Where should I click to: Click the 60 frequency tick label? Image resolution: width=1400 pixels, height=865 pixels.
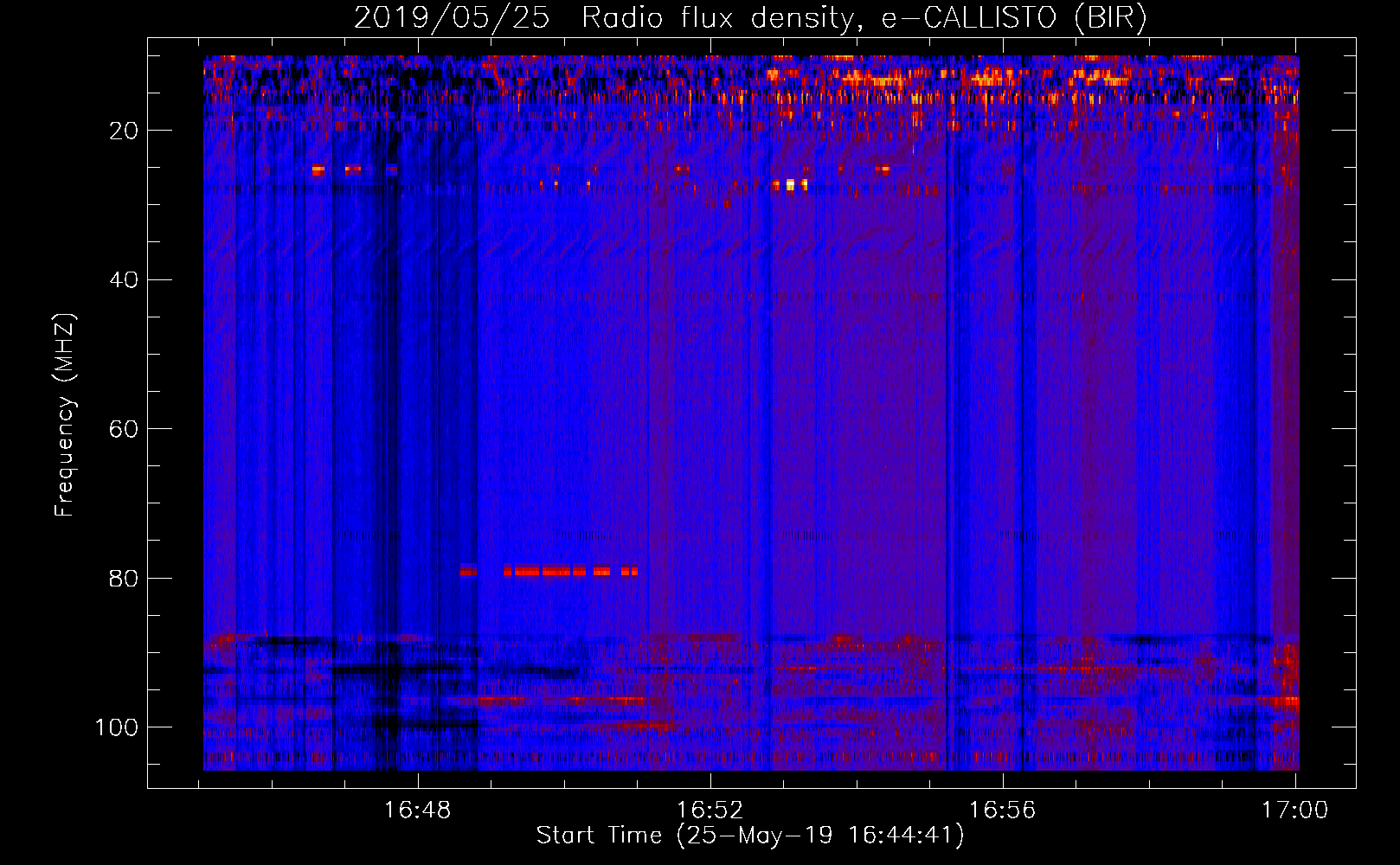point(124,429)
